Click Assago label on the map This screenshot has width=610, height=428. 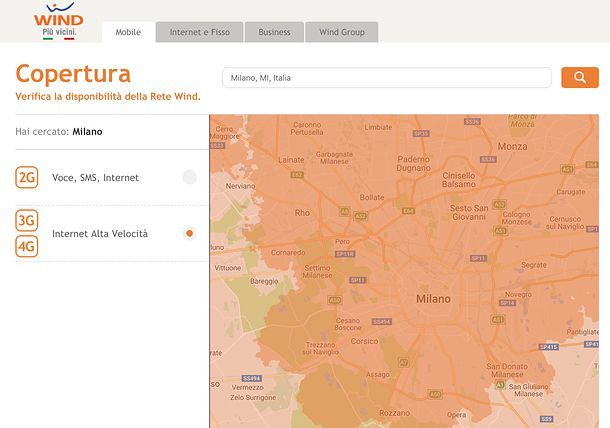(x=378, y=374)
